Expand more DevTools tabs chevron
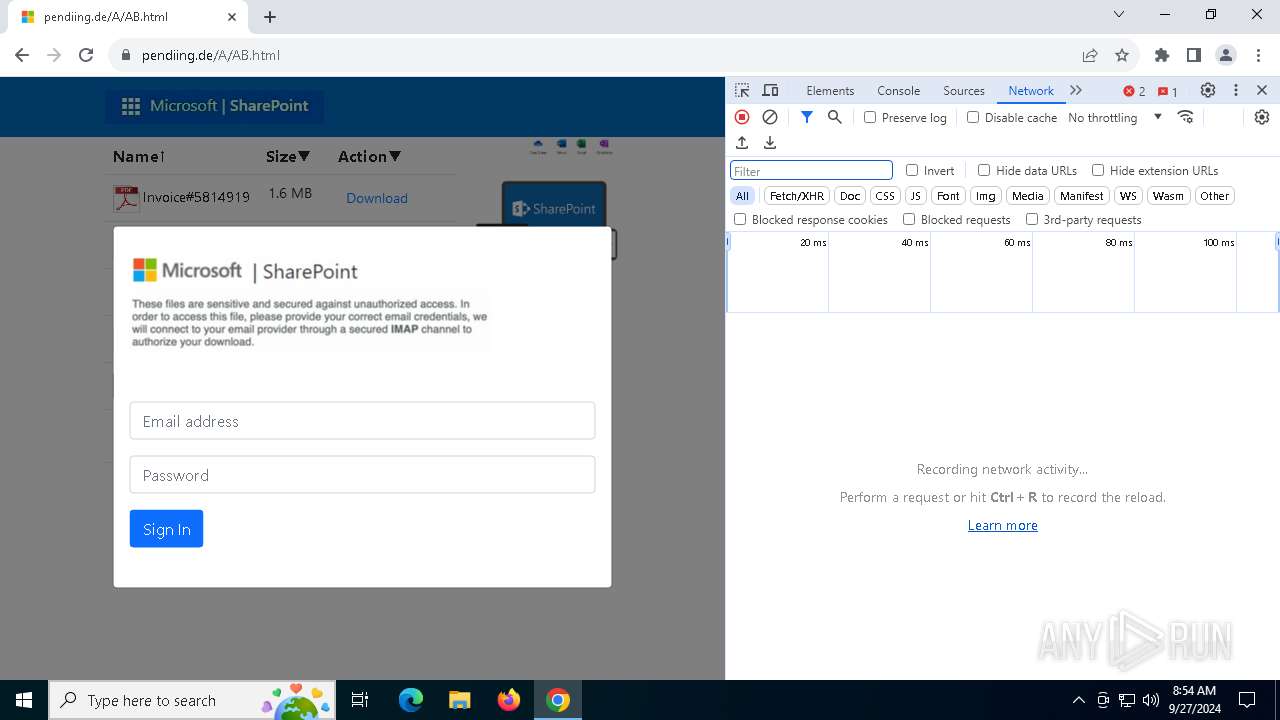Viewport: 1280px width, 720px height. (x=1076, y=90)
